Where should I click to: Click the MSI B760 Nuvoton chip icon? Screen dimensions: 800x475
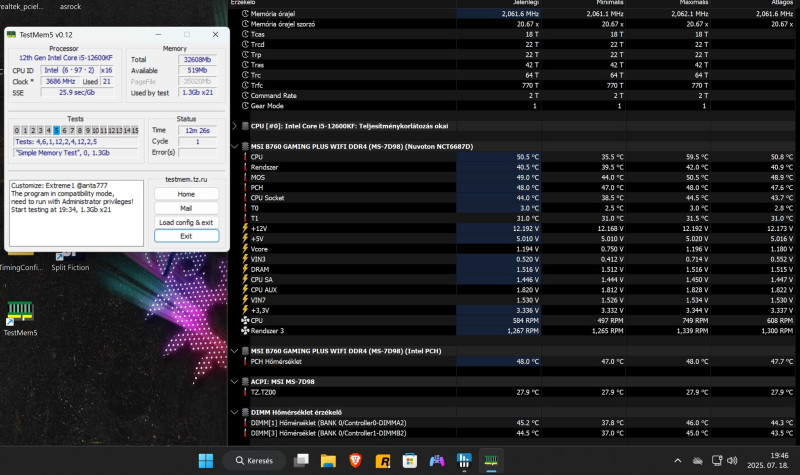pyautogui.click(x=245, y=146)
